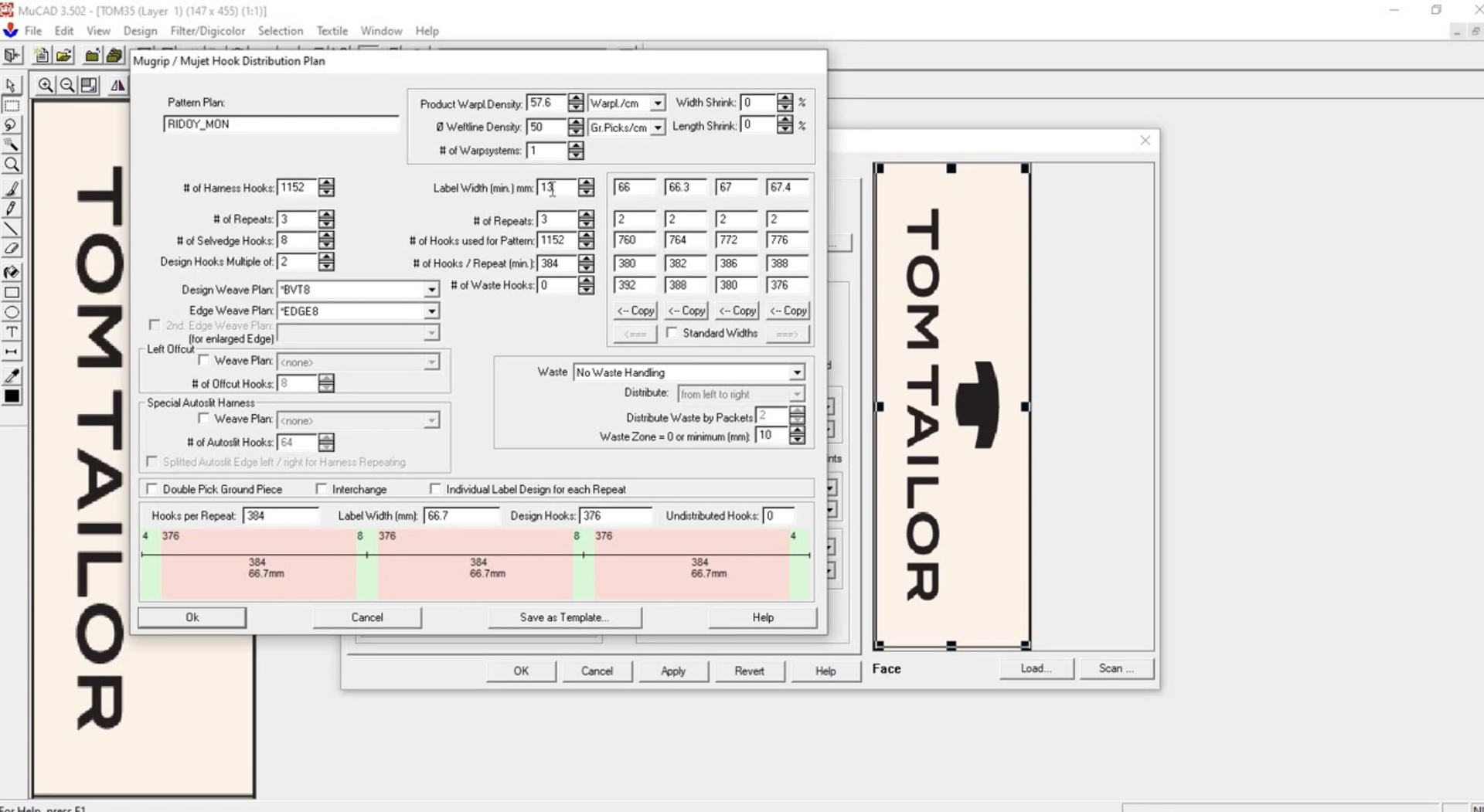Click the Label Width (min.) mm field
This screenshot has height=812, width=1484.
click(556, 188)
